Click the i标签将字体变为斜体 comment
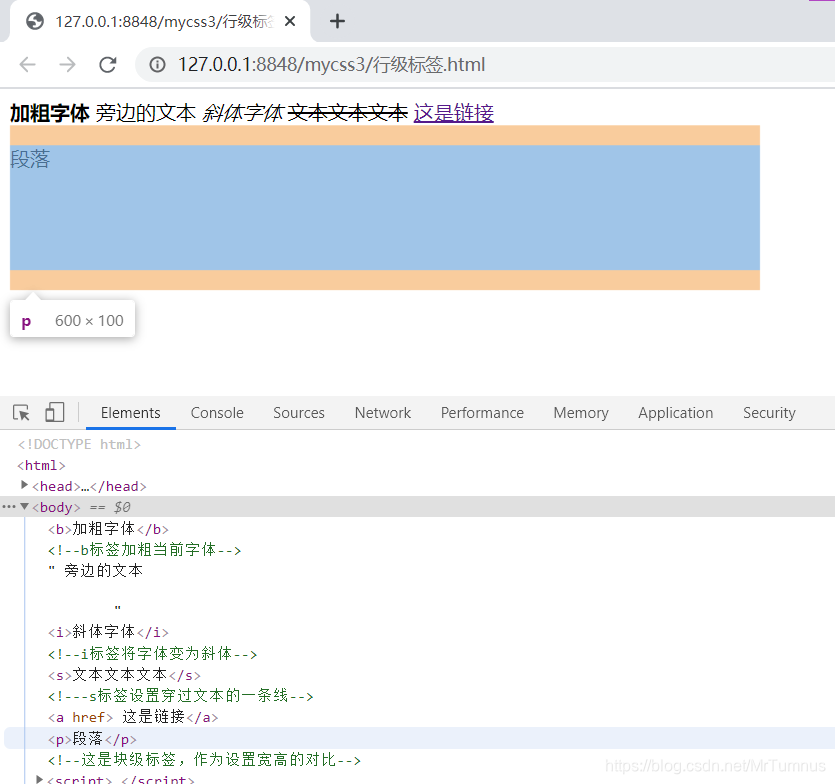This screenshot has width=835, height=784. (152, 654)
